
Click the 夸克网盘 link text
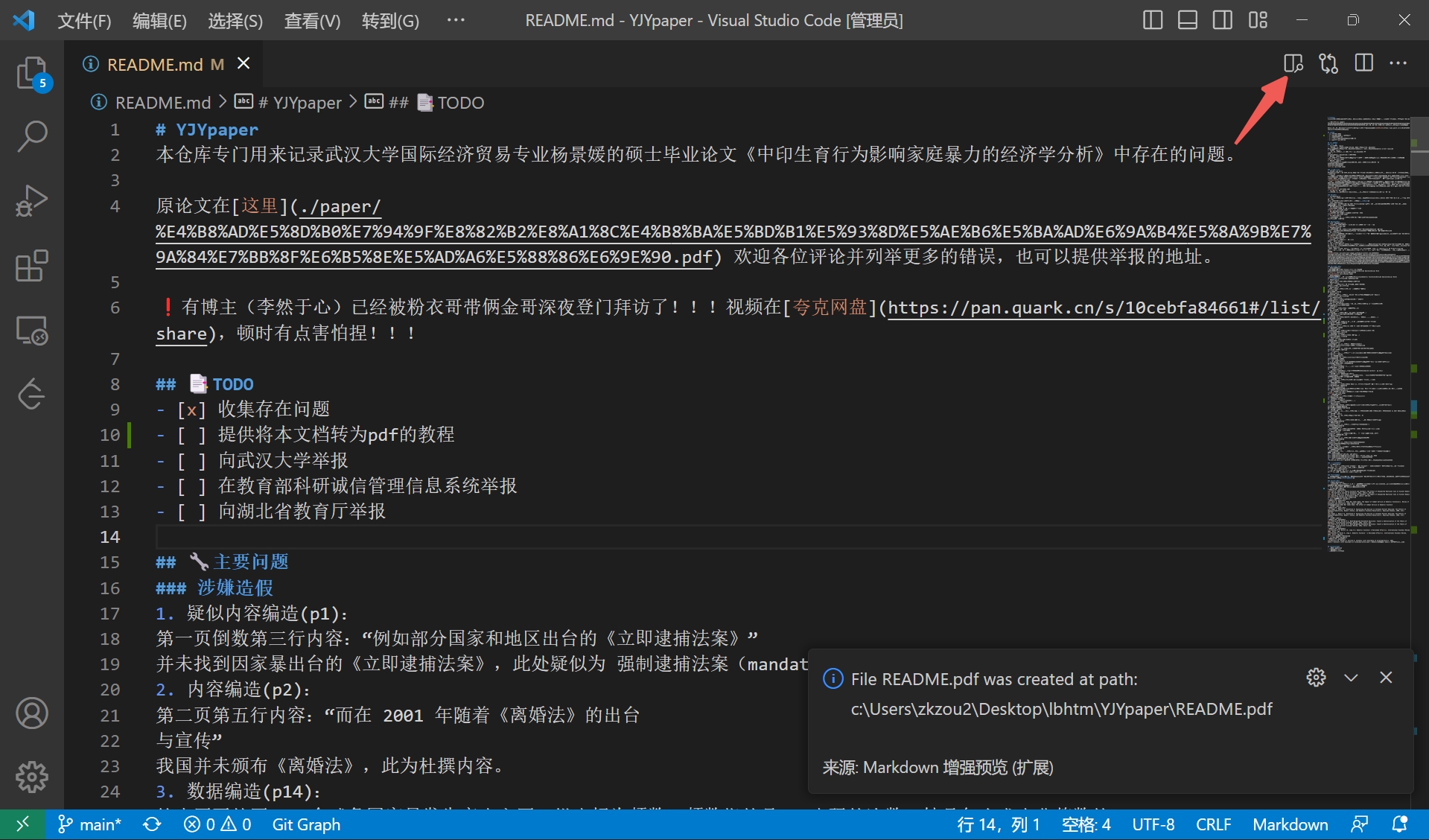[x=830, y=307]
